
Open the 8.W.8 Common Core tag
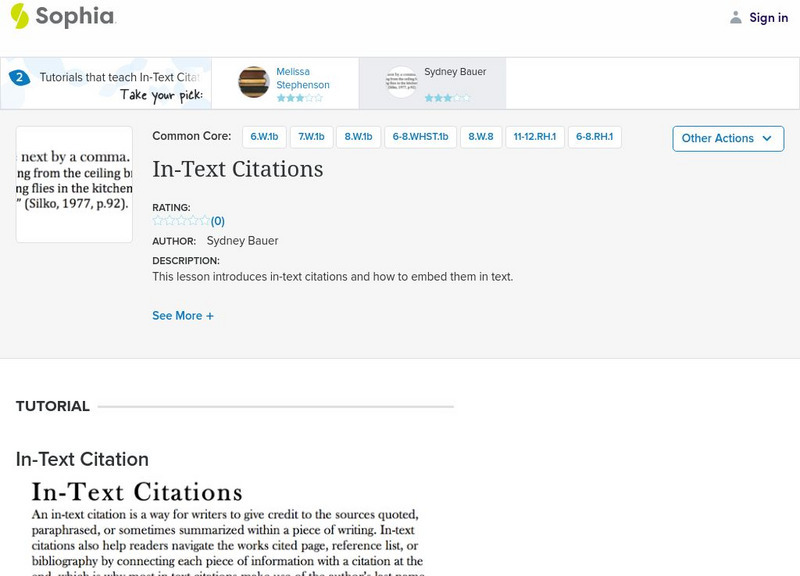coord(481,137)
